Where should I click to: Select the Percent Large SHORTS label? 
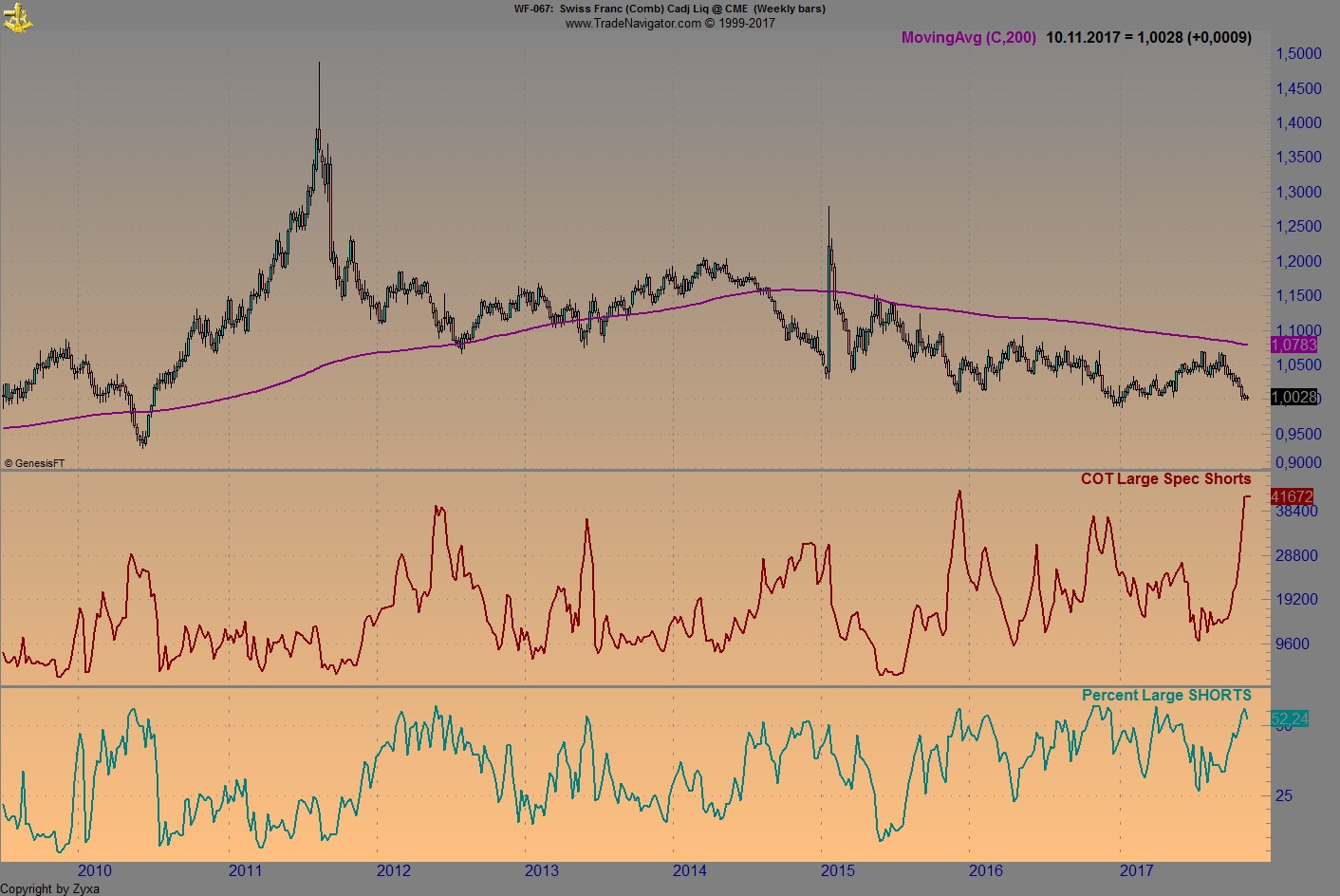point(1166,696)
